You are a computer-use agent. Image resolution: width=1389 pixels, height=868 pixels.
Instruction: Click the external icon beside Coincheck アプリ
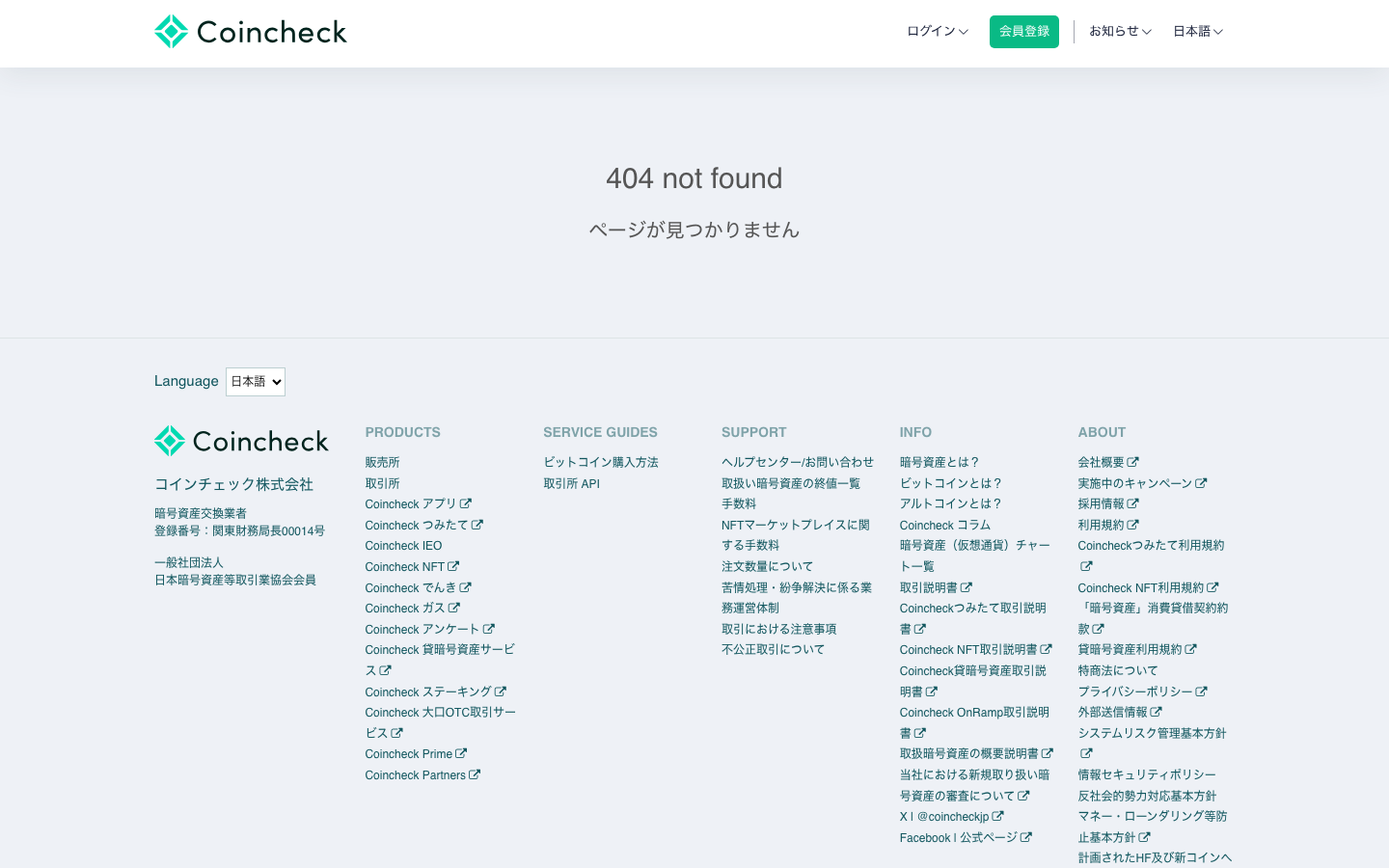point(466,503)
